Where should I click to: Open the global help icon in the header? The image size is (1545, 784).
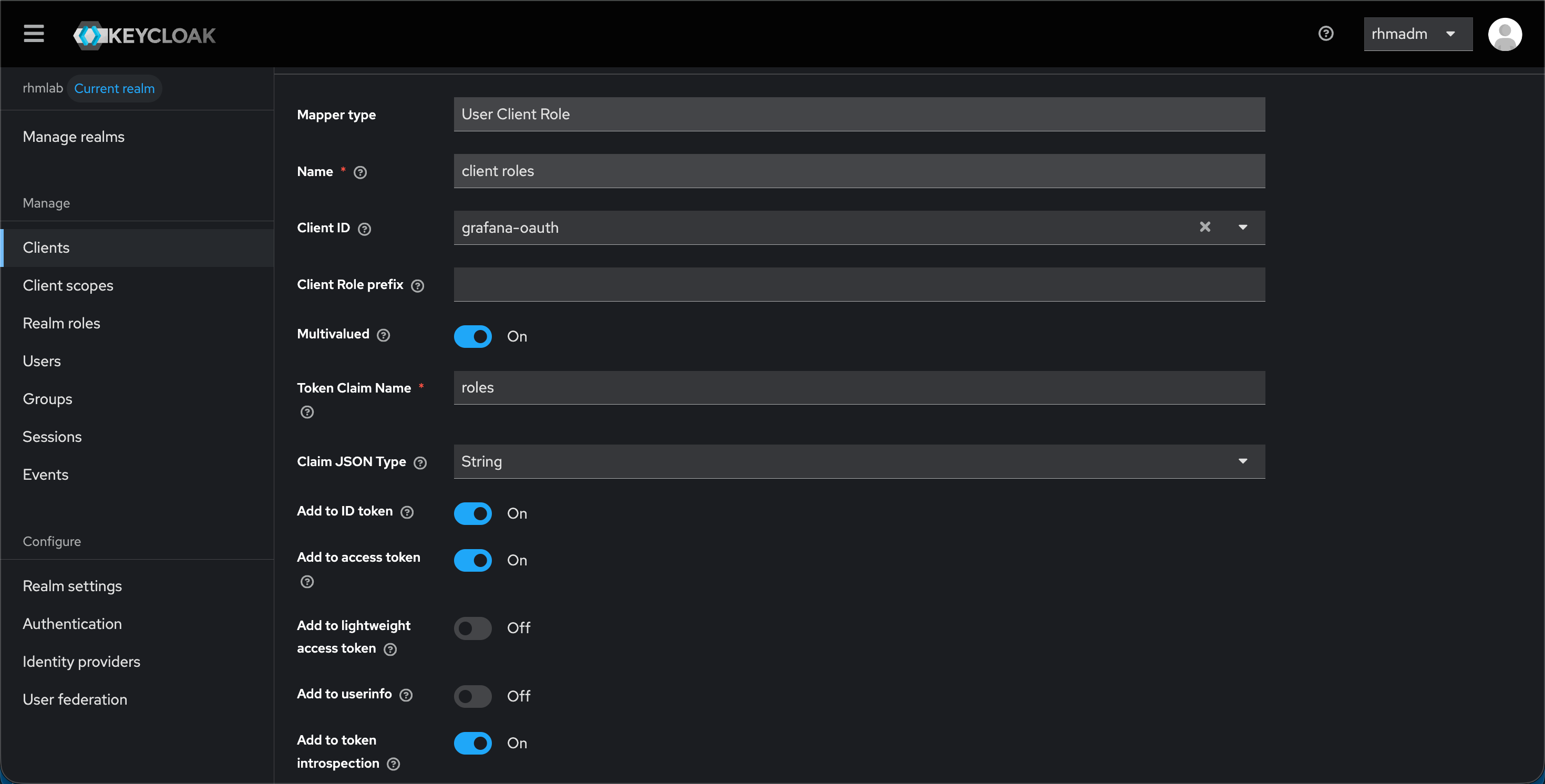tap(1326, 33)
